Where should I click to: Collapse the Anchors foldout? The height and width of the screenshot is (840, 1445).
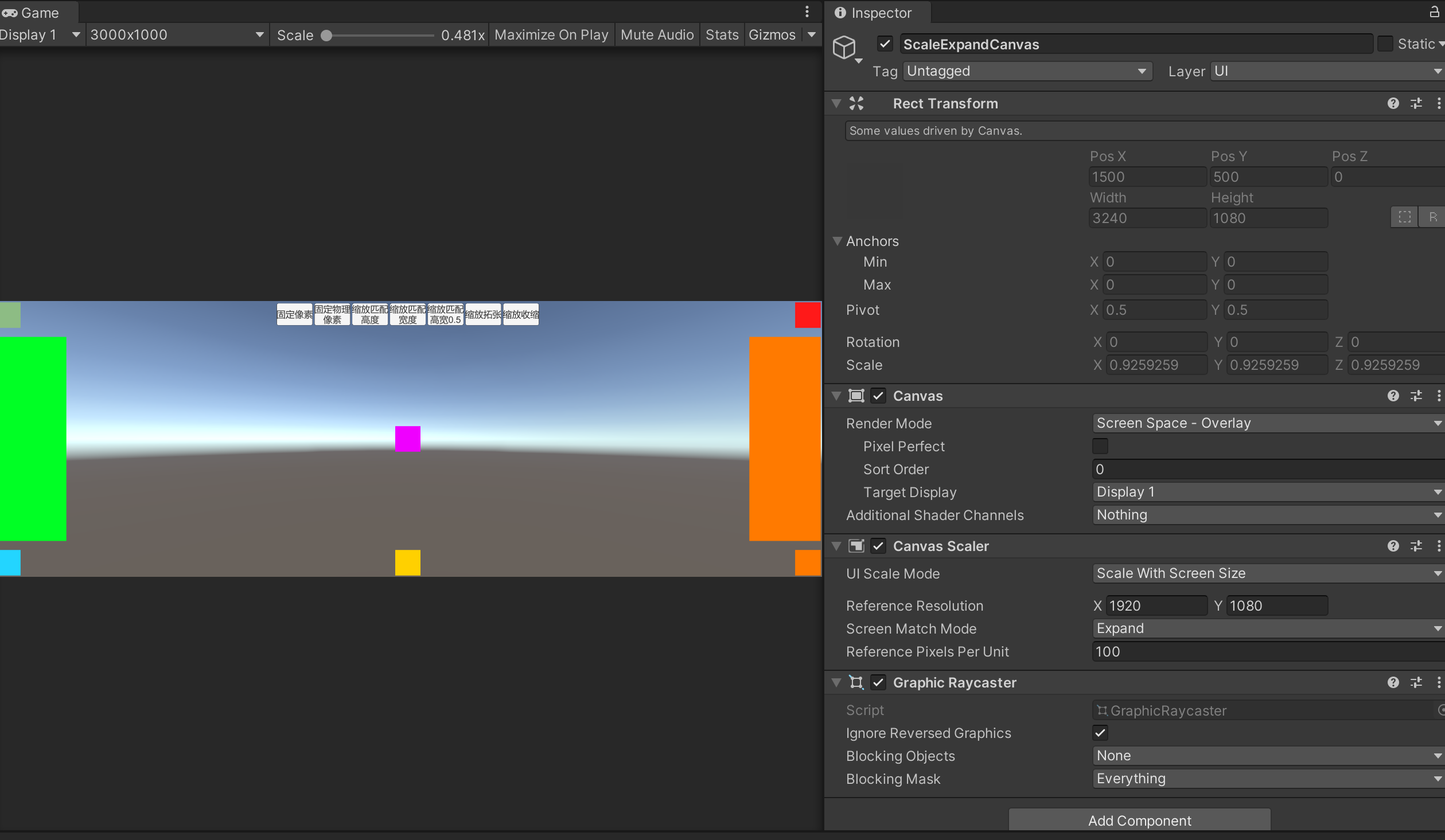pyautogui.click(x=838, y=241)
